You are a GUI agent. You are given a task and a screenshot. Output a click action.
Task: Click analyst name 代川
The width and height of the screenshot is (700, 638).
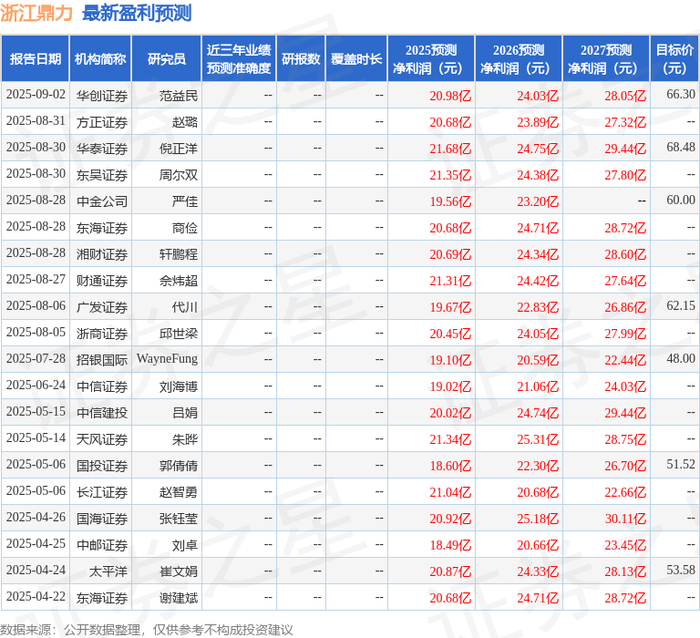point(185,307)
